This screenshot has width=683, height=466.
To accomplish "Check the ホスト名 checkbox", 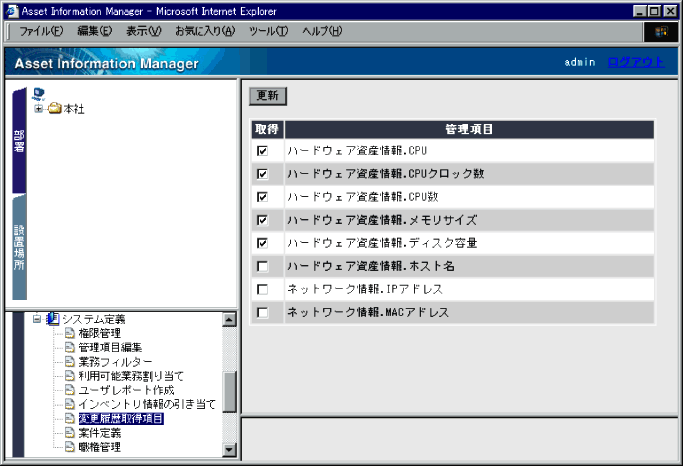I will [262, 266].
